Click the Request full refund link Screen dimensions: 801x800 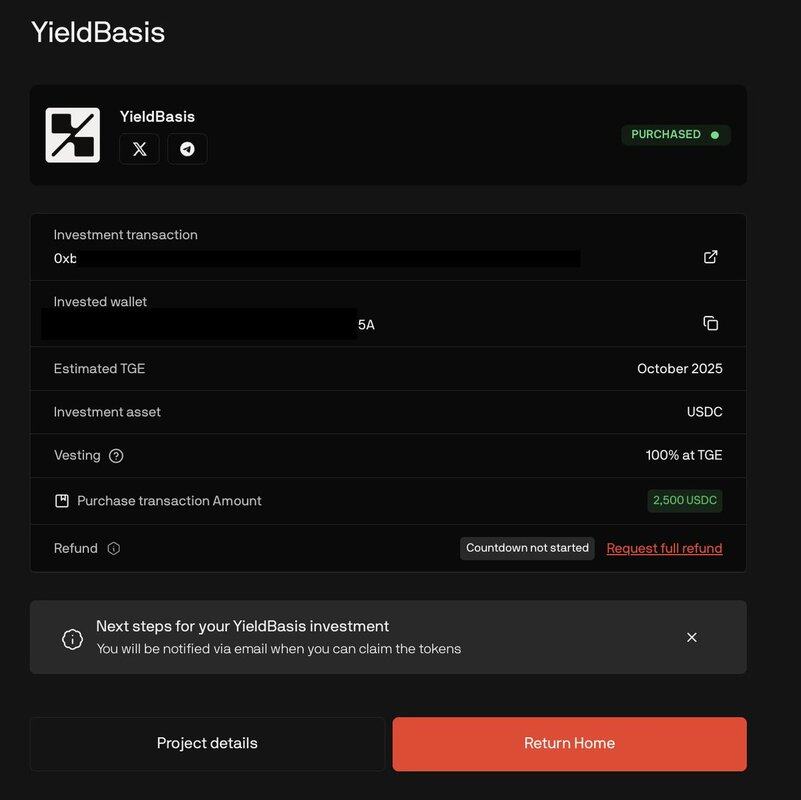pos(664,548)
